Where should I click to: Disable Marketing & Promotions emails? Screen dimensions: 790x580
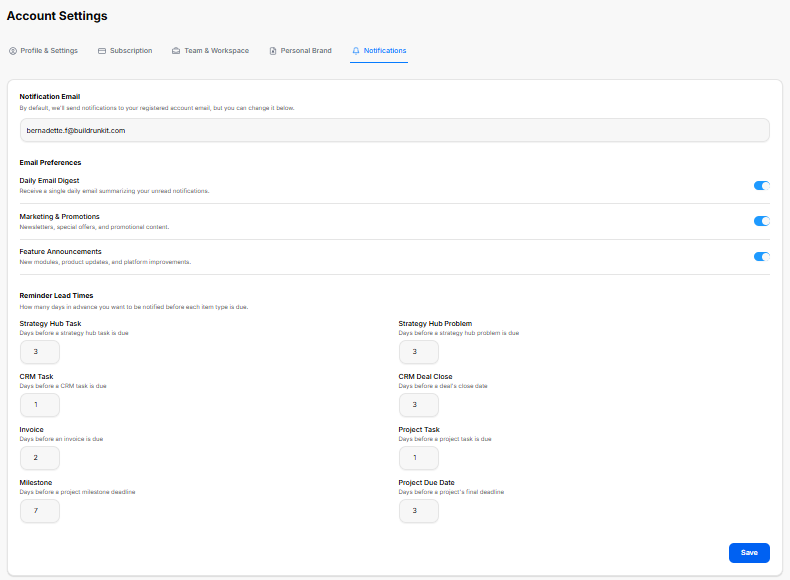point(761,221)
